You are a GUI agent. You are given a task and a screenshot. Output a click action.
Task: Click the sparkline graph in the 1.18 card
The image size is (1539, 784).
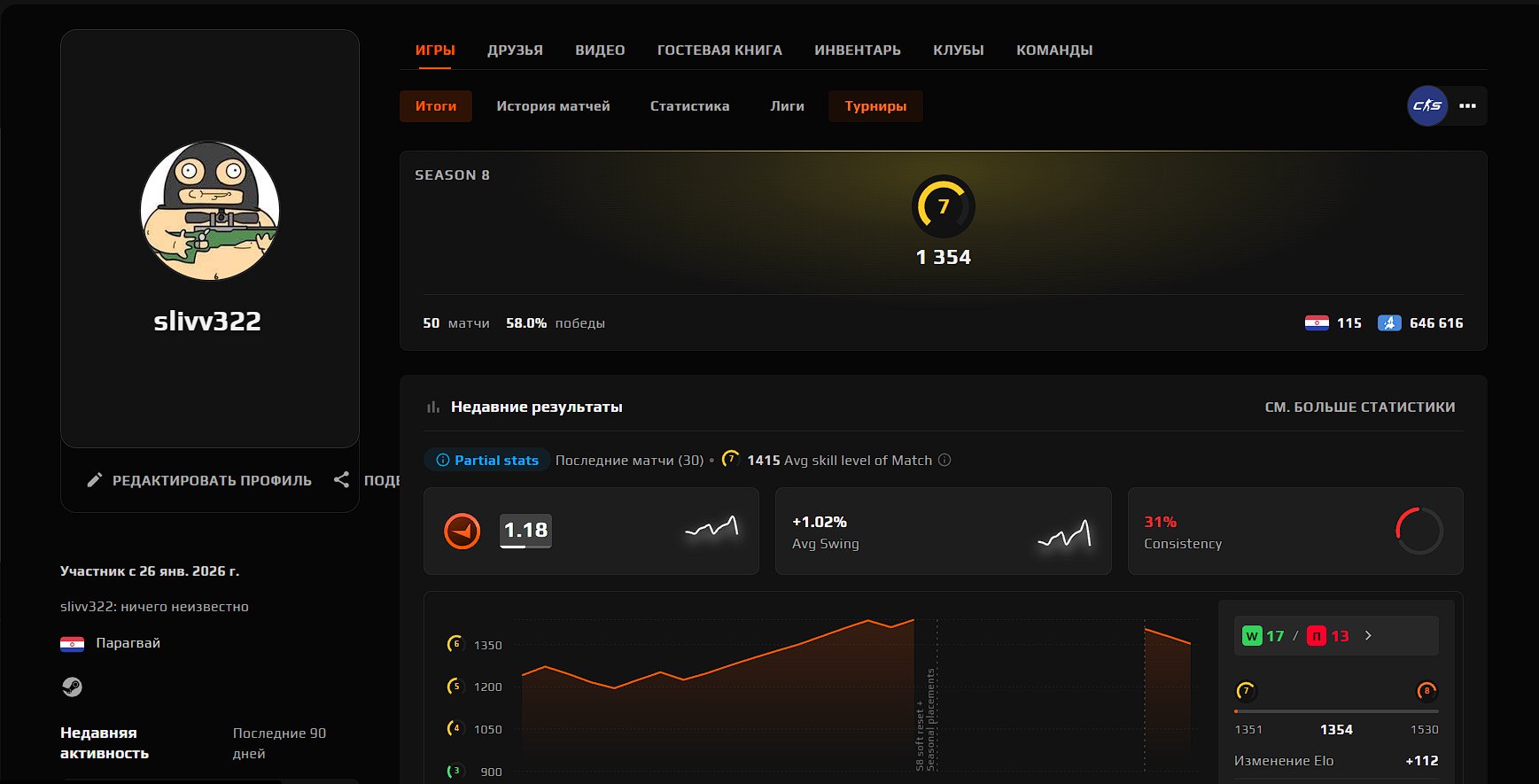click(x=711, y=527)
